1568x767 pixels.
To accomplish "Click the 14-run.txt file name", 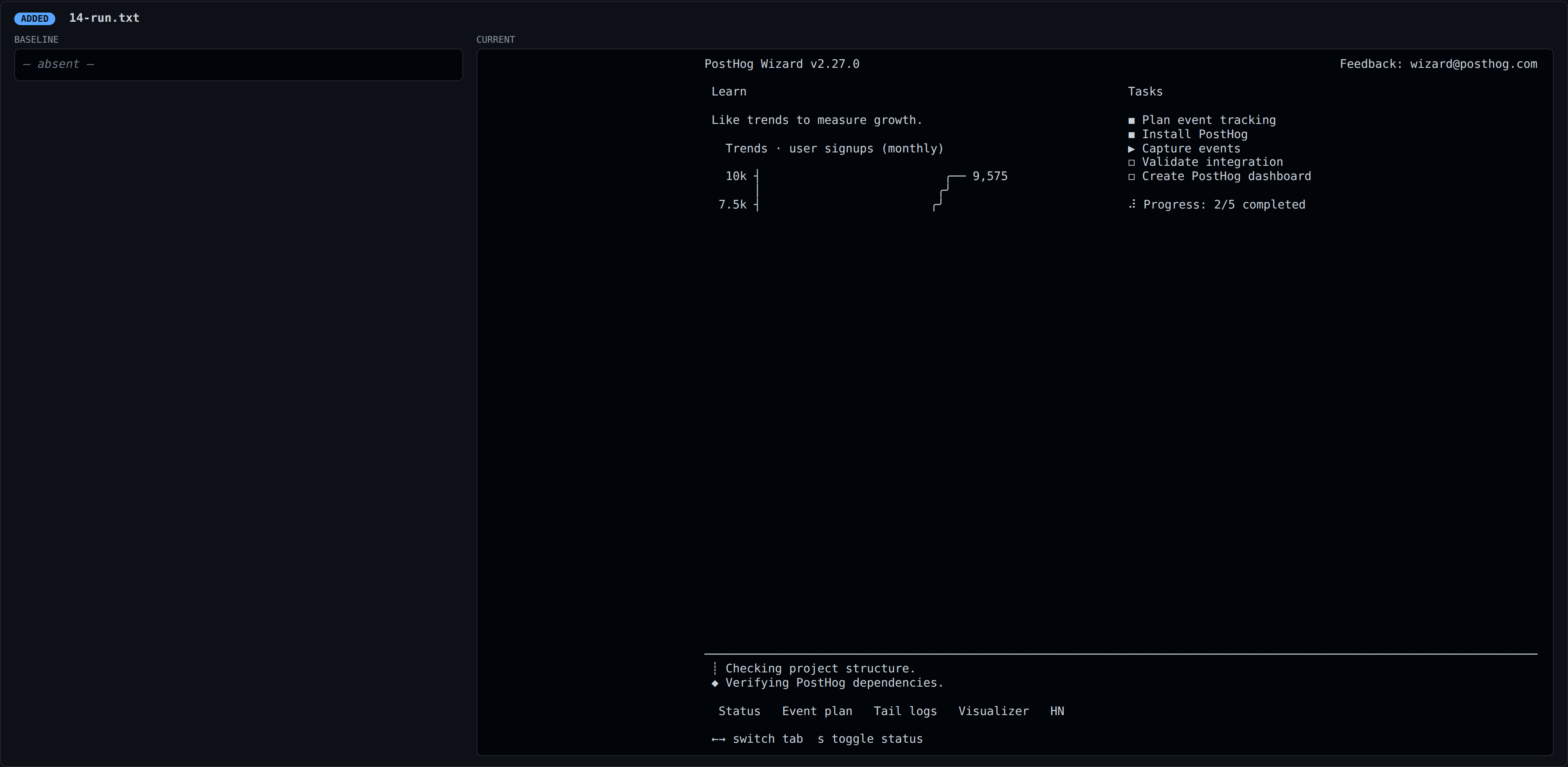I will click(104, 18).
